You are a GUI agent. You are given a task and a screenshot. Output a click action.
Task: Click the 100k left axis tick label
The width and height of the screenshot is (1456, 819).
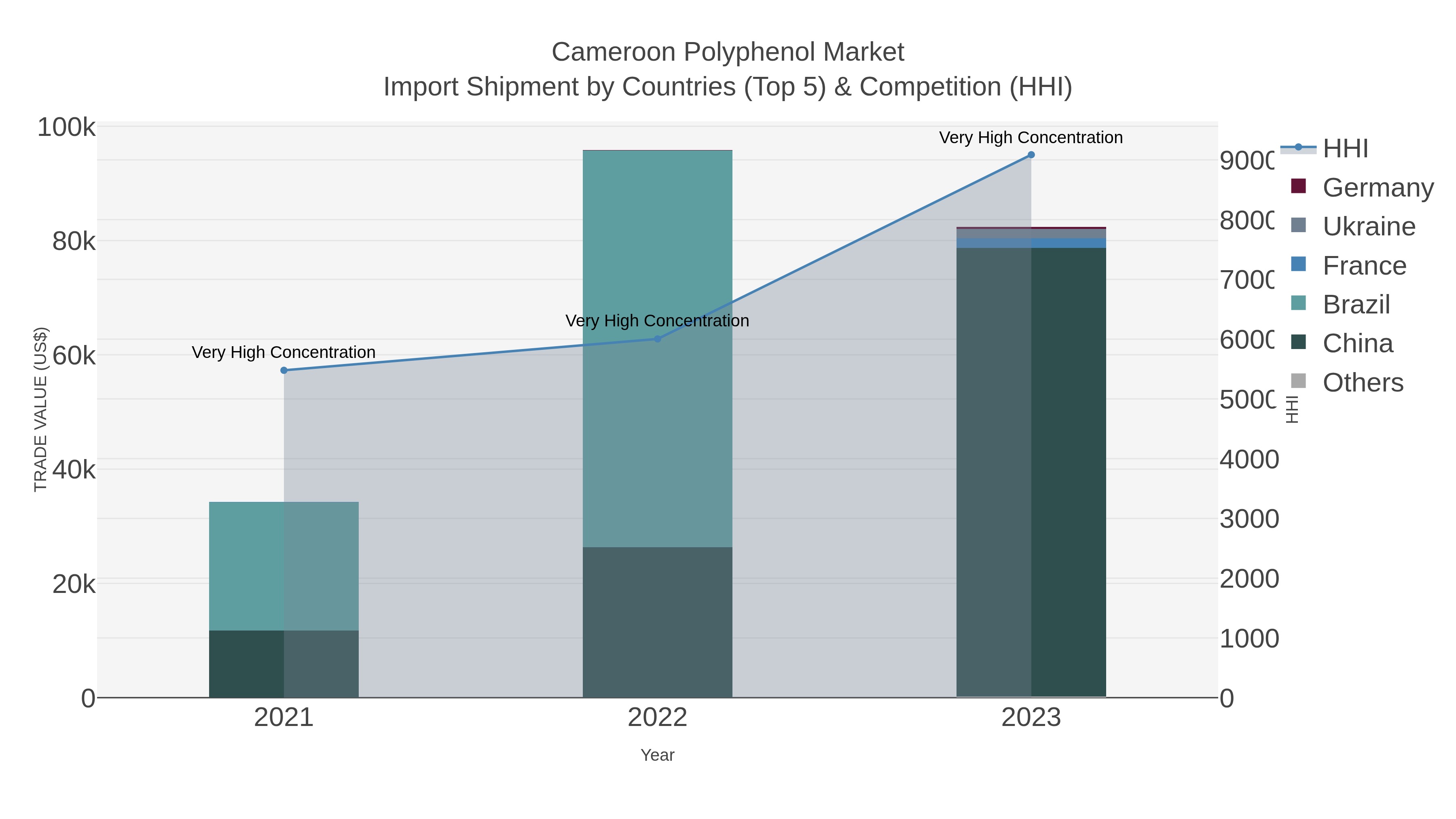pos(66,127)
